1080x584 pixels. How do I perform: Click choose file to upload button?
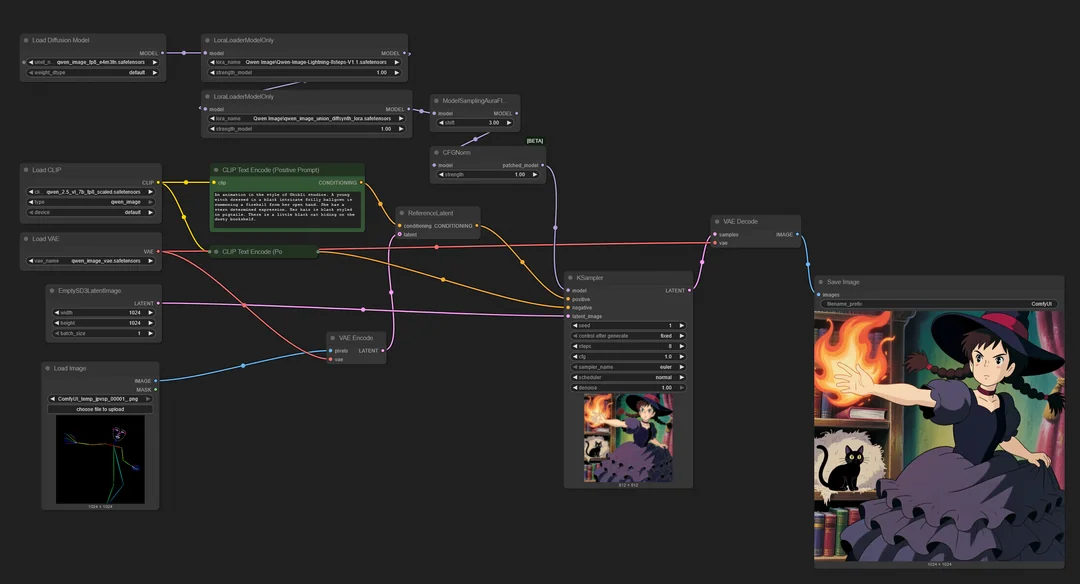pyautogui.click(x=101, y=409)
